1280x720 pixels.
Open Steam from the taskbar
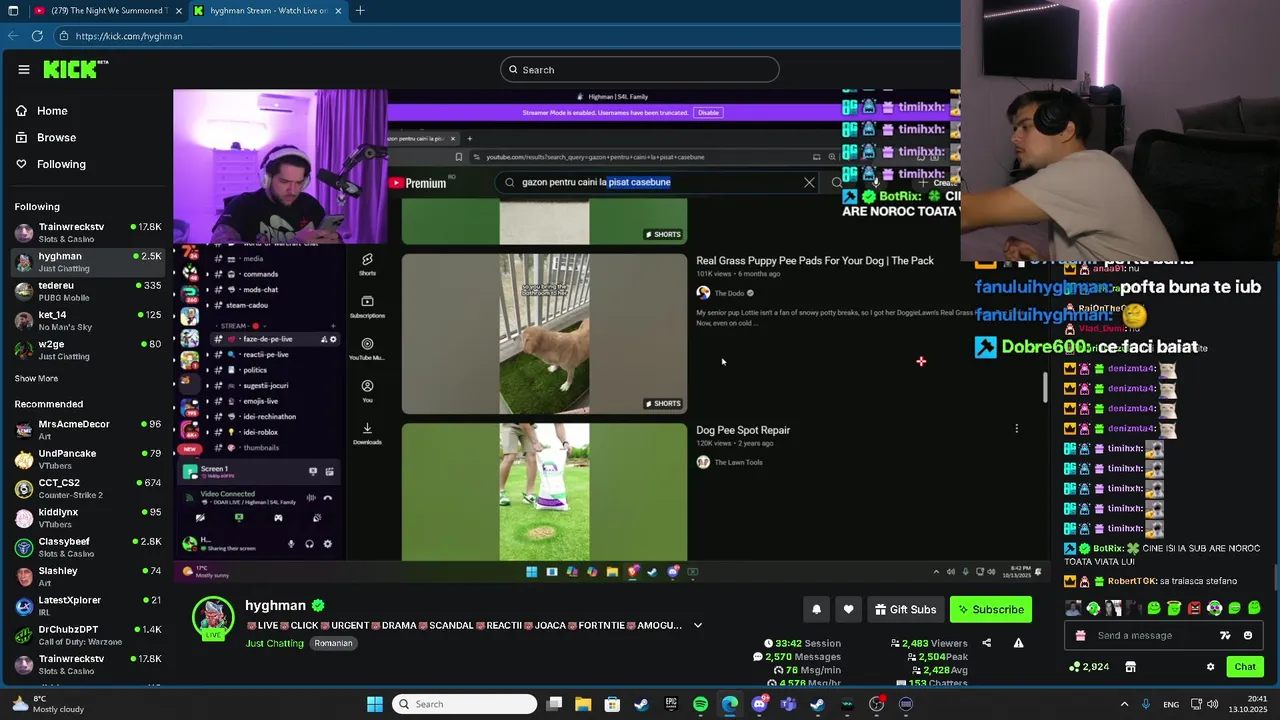pyautogui.click(x=641, y=704)
